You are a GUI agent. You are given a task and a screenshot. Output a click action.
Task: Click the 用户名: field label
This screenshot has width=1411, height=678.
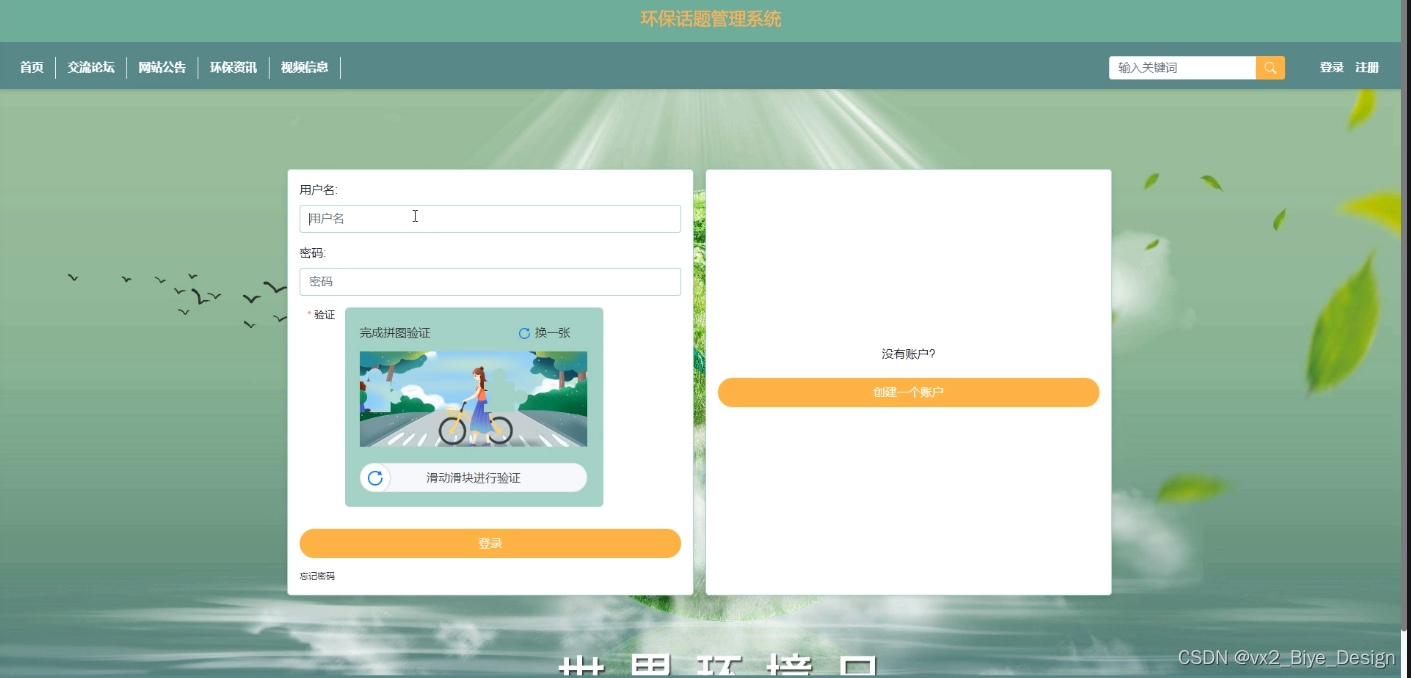tap(319, 190)
